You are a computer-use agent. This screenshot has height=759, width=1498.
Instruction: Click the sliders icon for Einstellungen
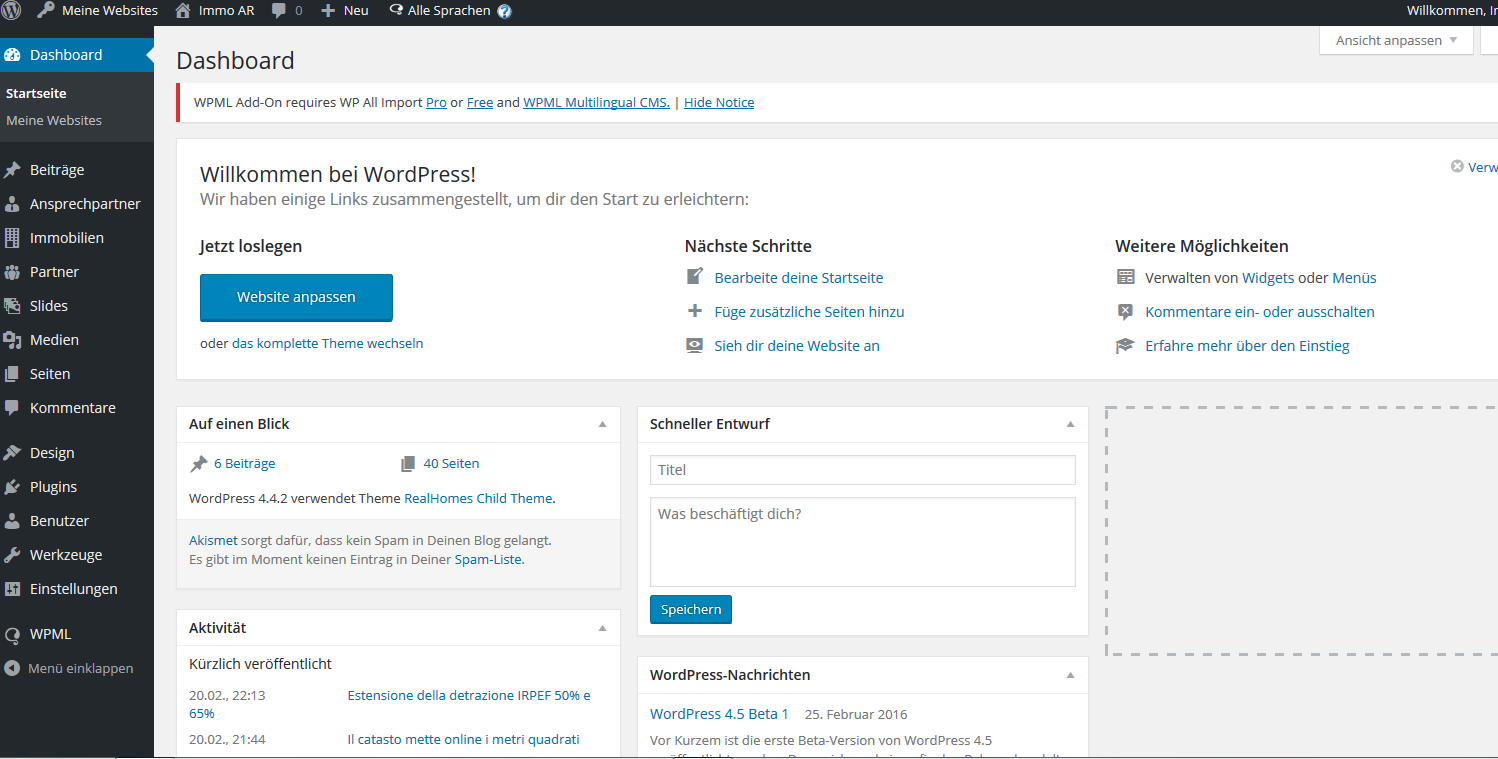pos(12,589)
